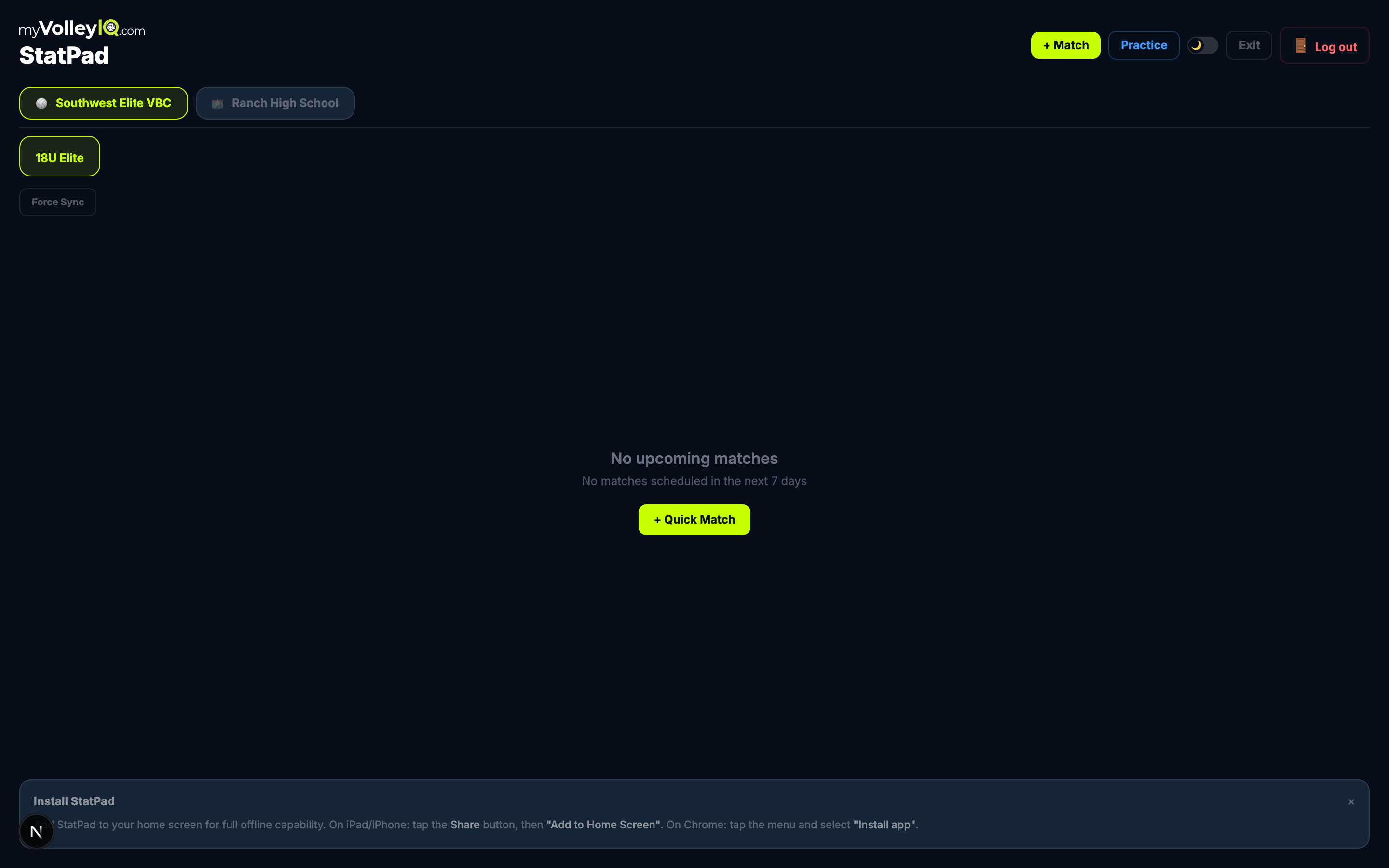Dismiss the Install StatPad banner

point(1351,802)
